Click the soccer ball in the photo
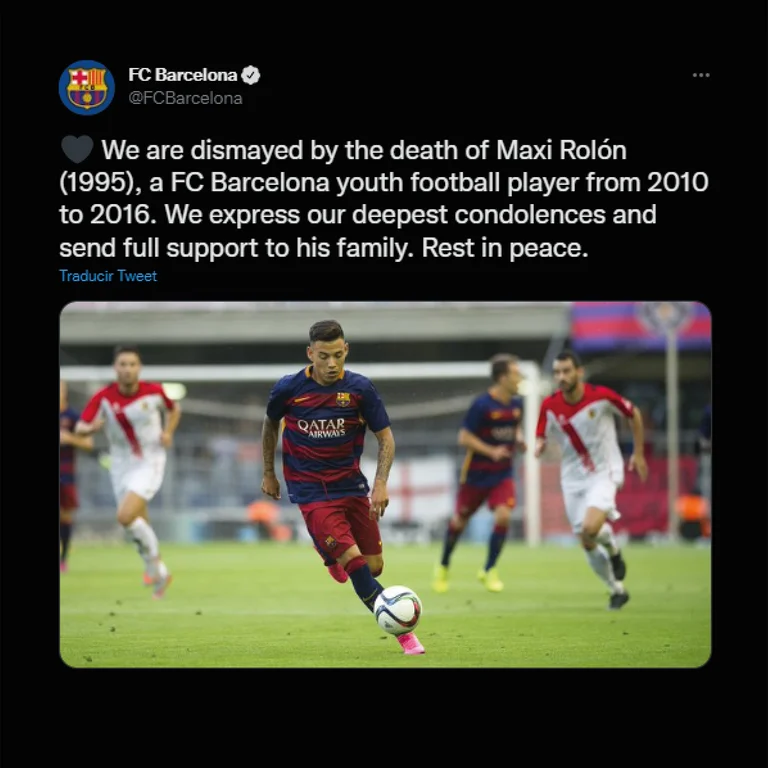Image resolution: width=768 pixels, height=768 pixels. coord(397,610)
